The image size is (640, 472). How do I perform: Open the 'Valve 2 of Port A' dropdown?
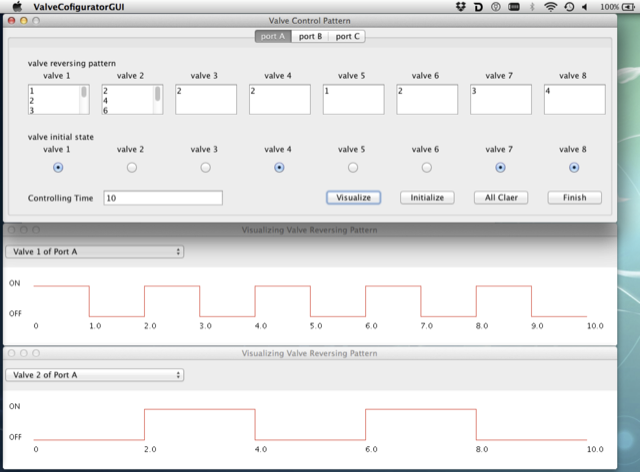95,375
